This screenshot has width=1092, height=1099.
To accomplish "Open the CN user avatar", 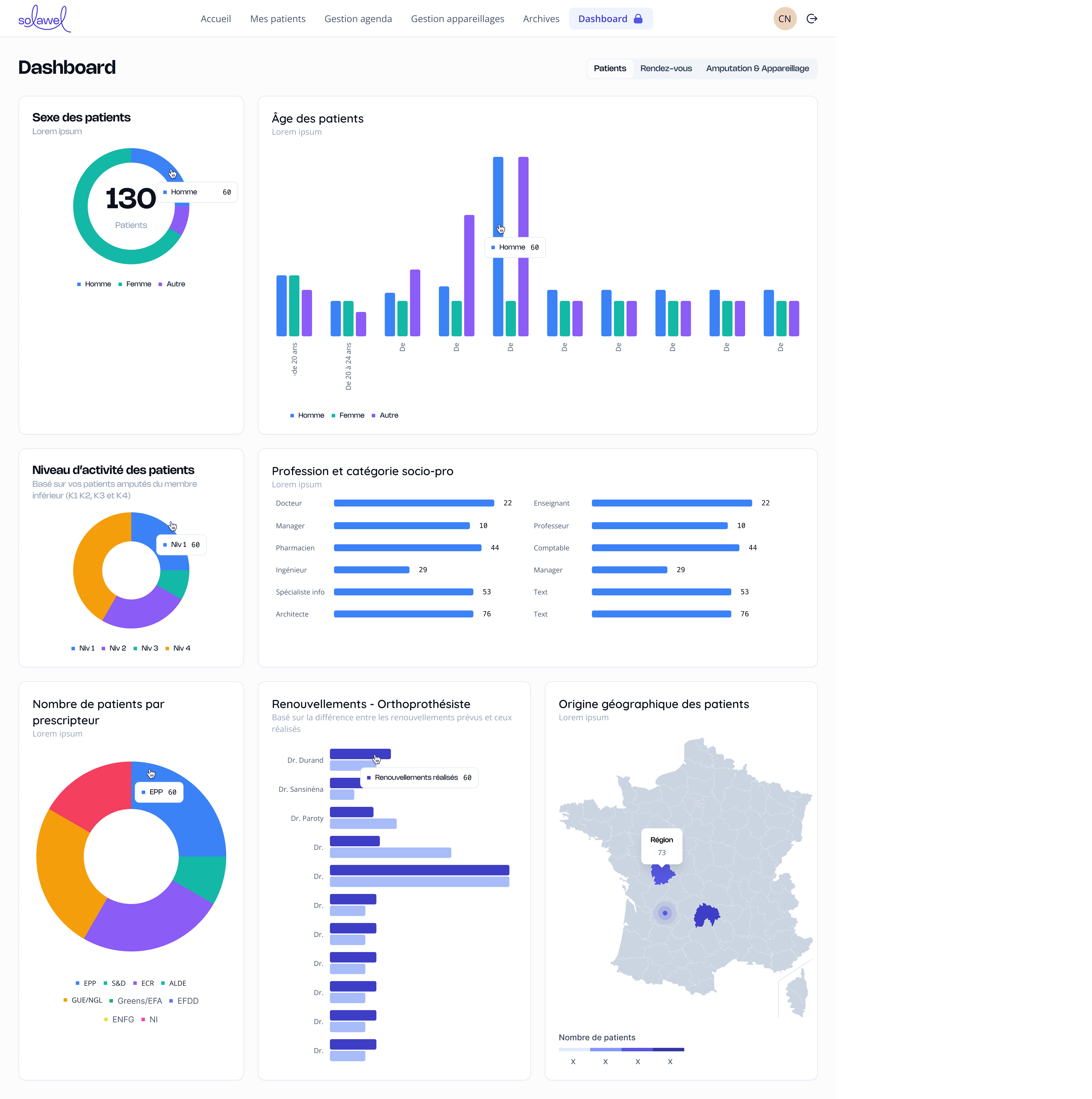I will click(x=785, y=19).
